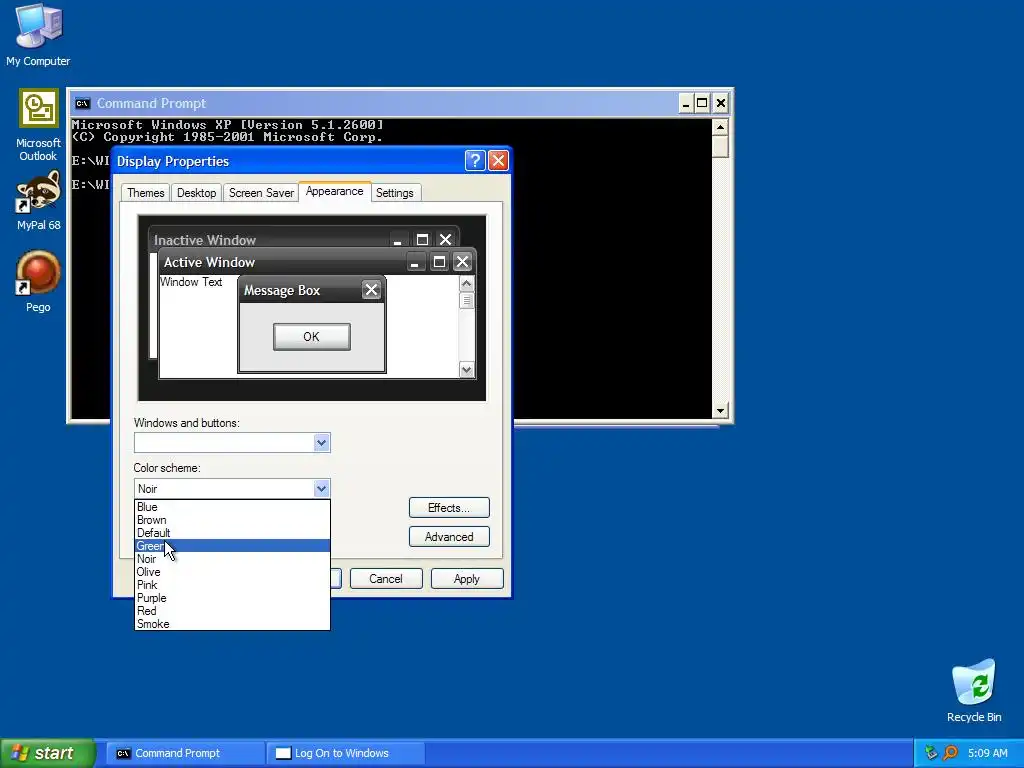Choose Brown color scheme
This screenshot has height=768, width=1024.
[x=232, y=520]
